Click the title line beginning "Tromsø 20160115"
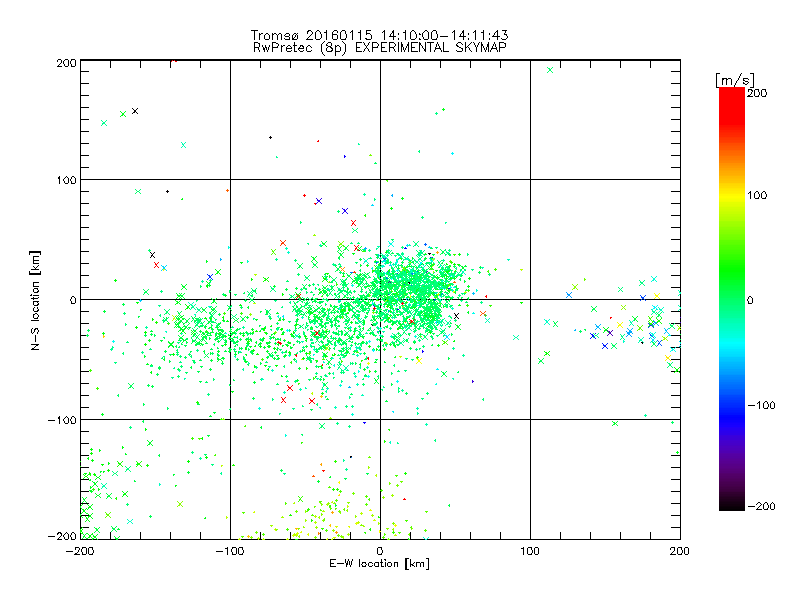 tap(379, 35)
